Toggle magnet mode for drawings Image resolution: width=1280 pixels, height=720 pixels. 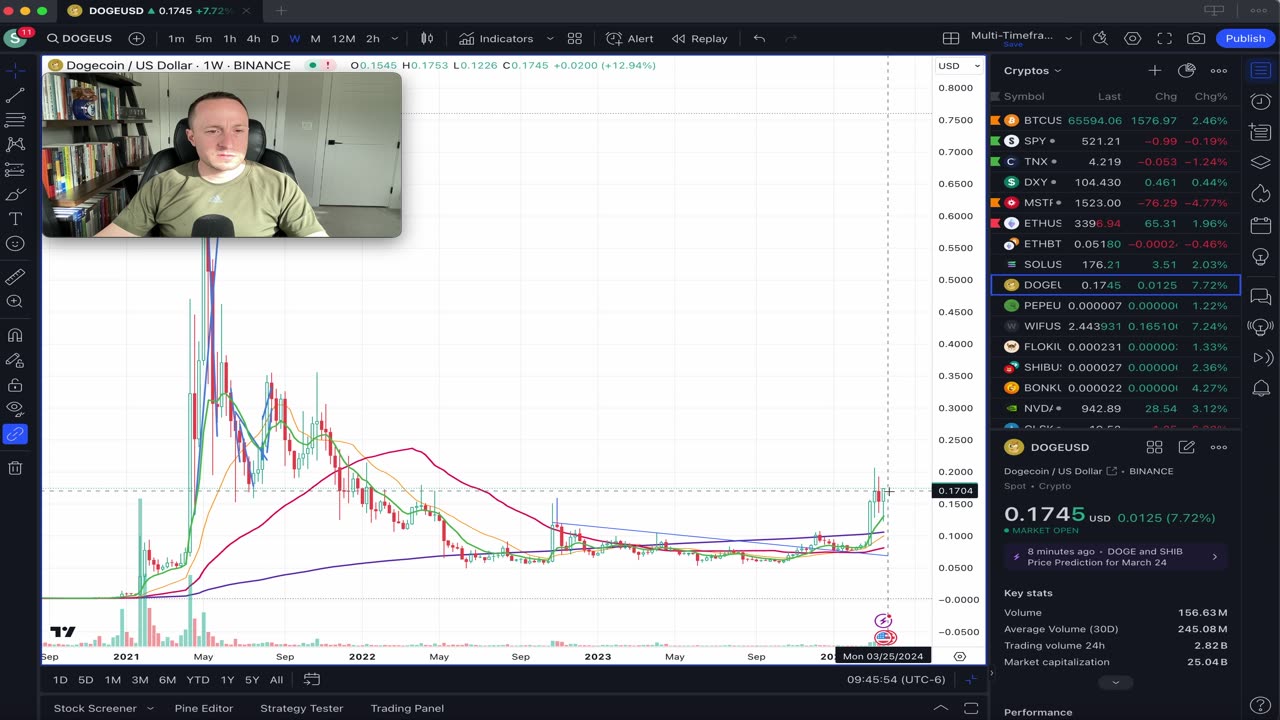pyautogui.click(x=15, y=335)
